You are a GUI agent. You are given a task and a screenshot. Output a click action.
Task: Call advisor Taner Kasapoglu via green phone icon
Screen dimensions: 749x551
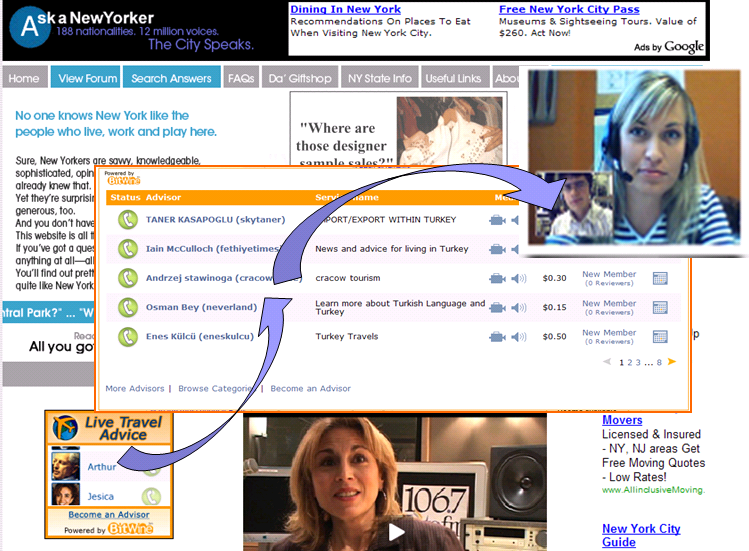[x=128, y=220]
